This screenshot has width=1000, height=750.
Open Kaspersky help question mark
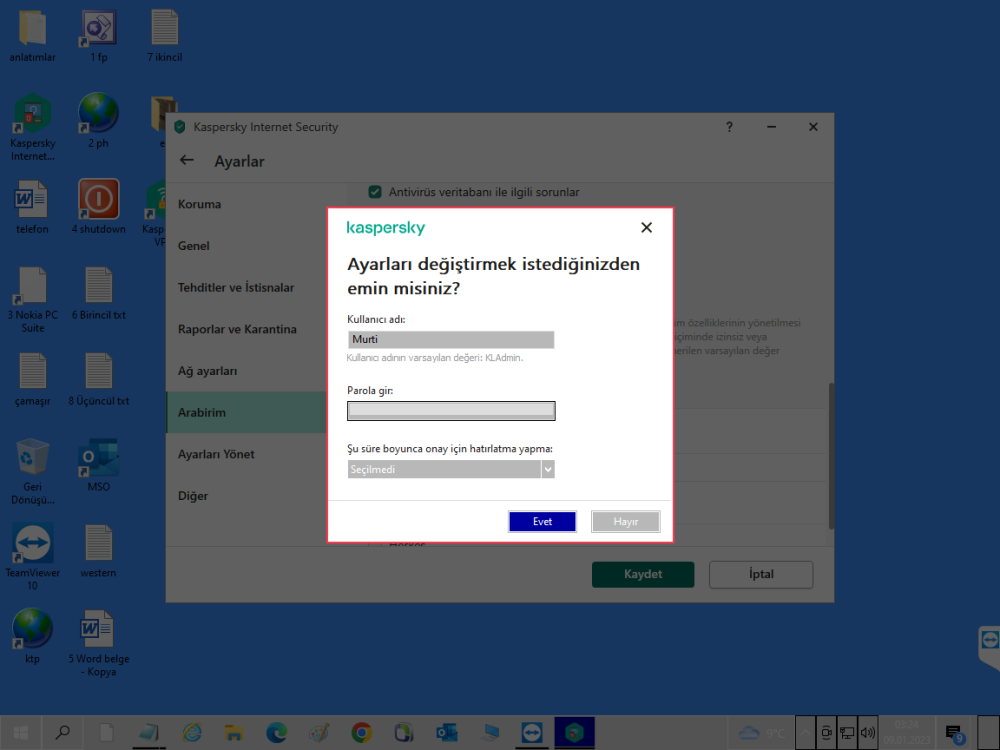pos(730,127)
